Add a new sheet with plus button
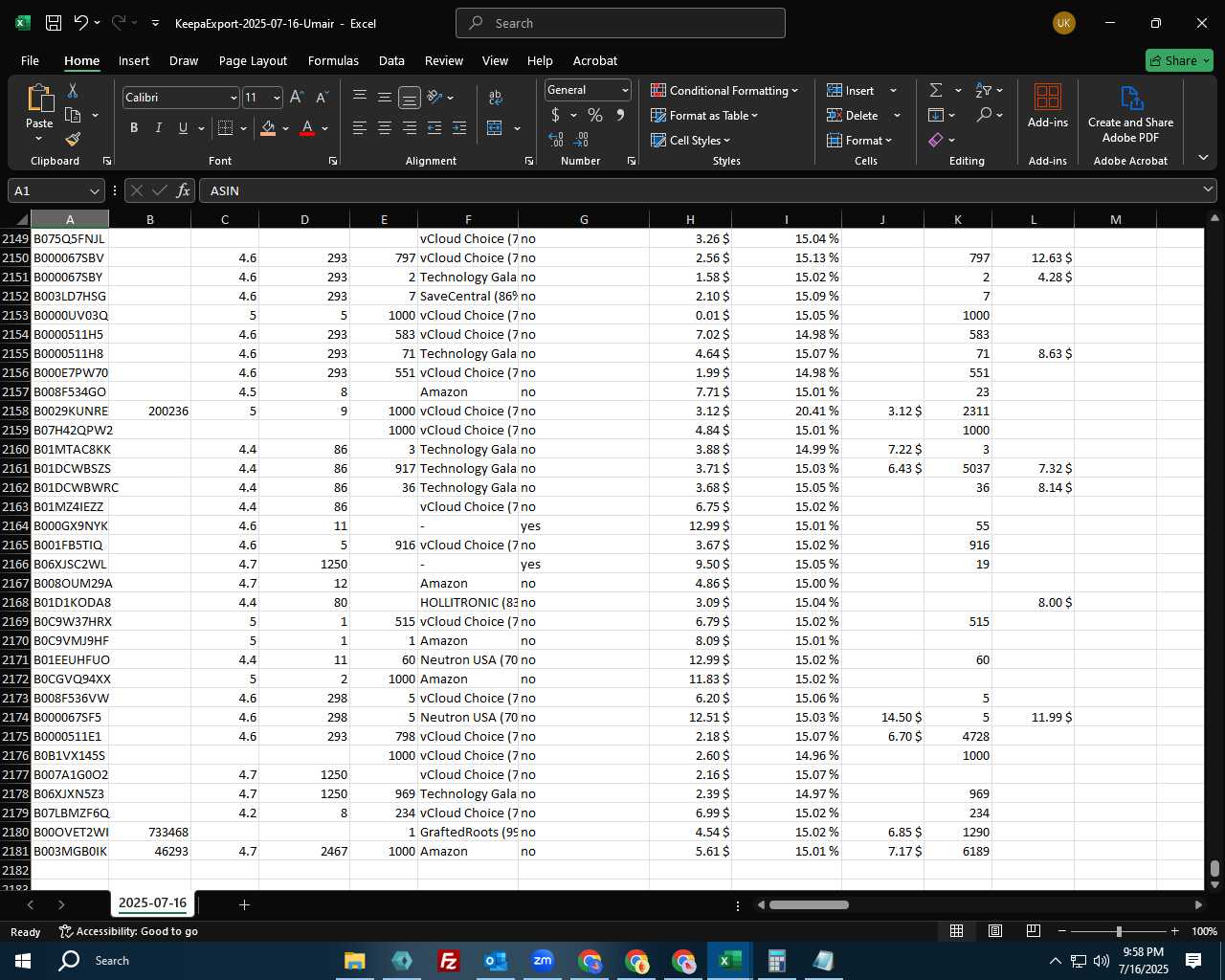1225x980 pixels. coord(244,904)
